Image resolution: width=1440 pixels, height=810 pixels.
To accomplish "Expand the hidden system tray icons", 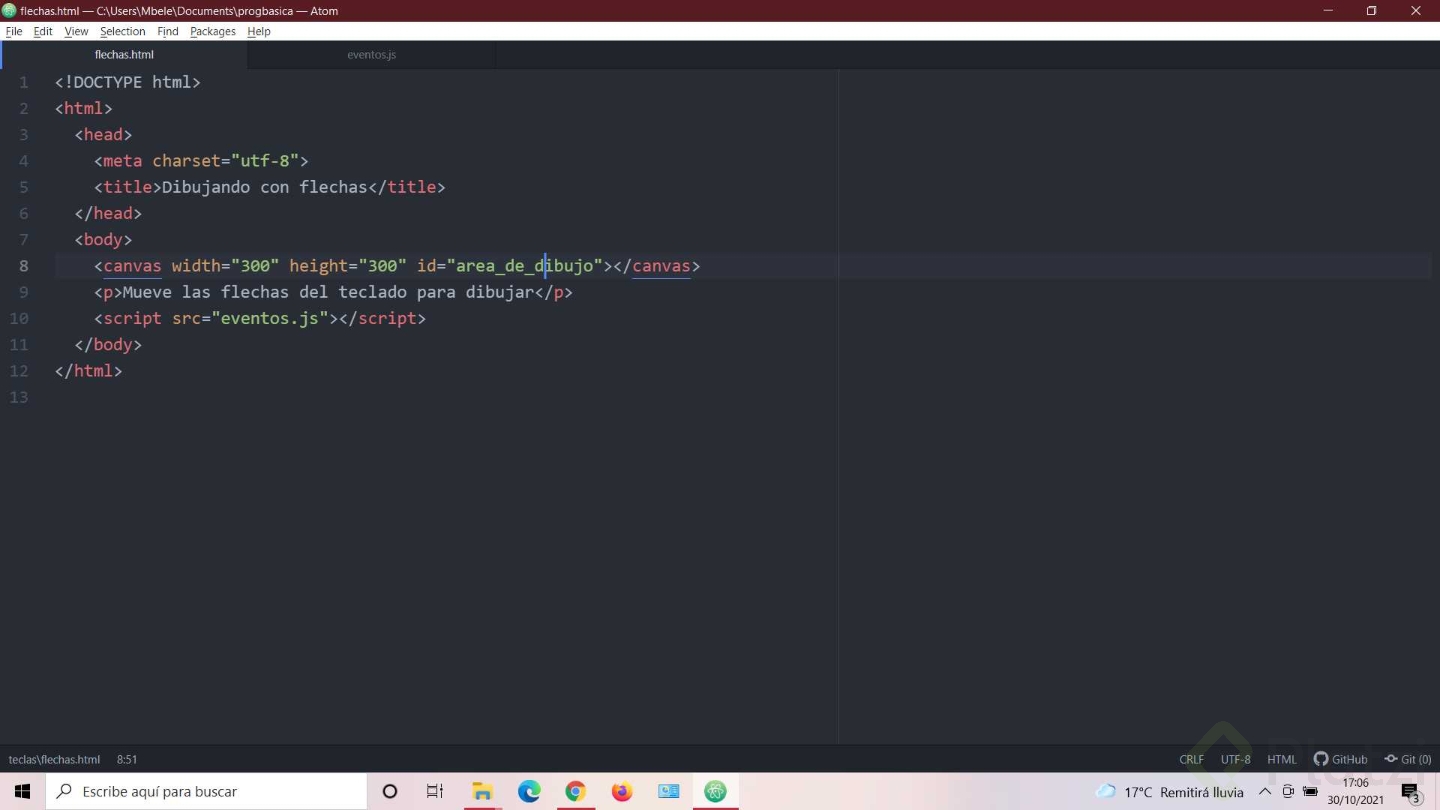I will 1265,791.
